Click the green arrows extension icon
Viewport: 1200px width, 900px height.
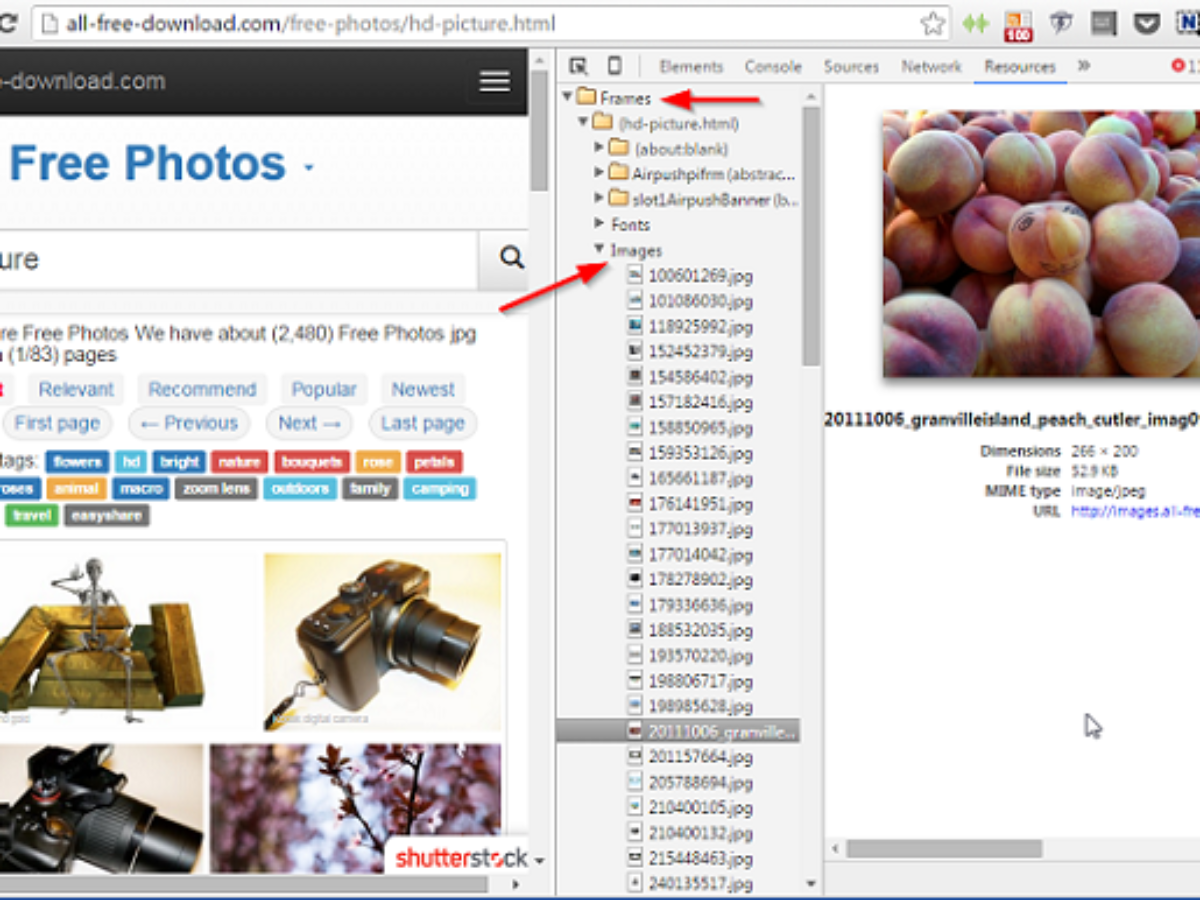click(975, 24)
